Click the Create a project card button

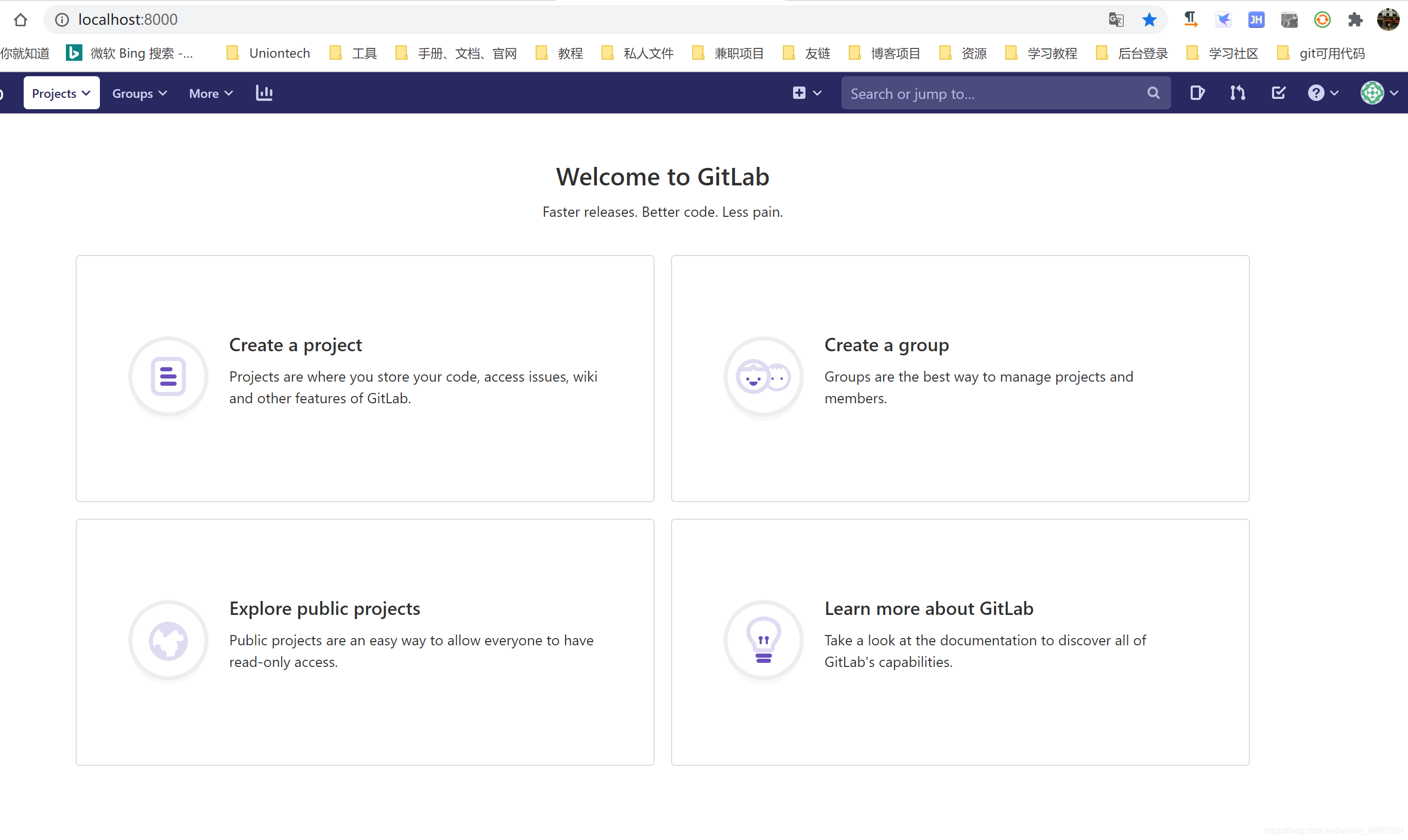(365, 378)
